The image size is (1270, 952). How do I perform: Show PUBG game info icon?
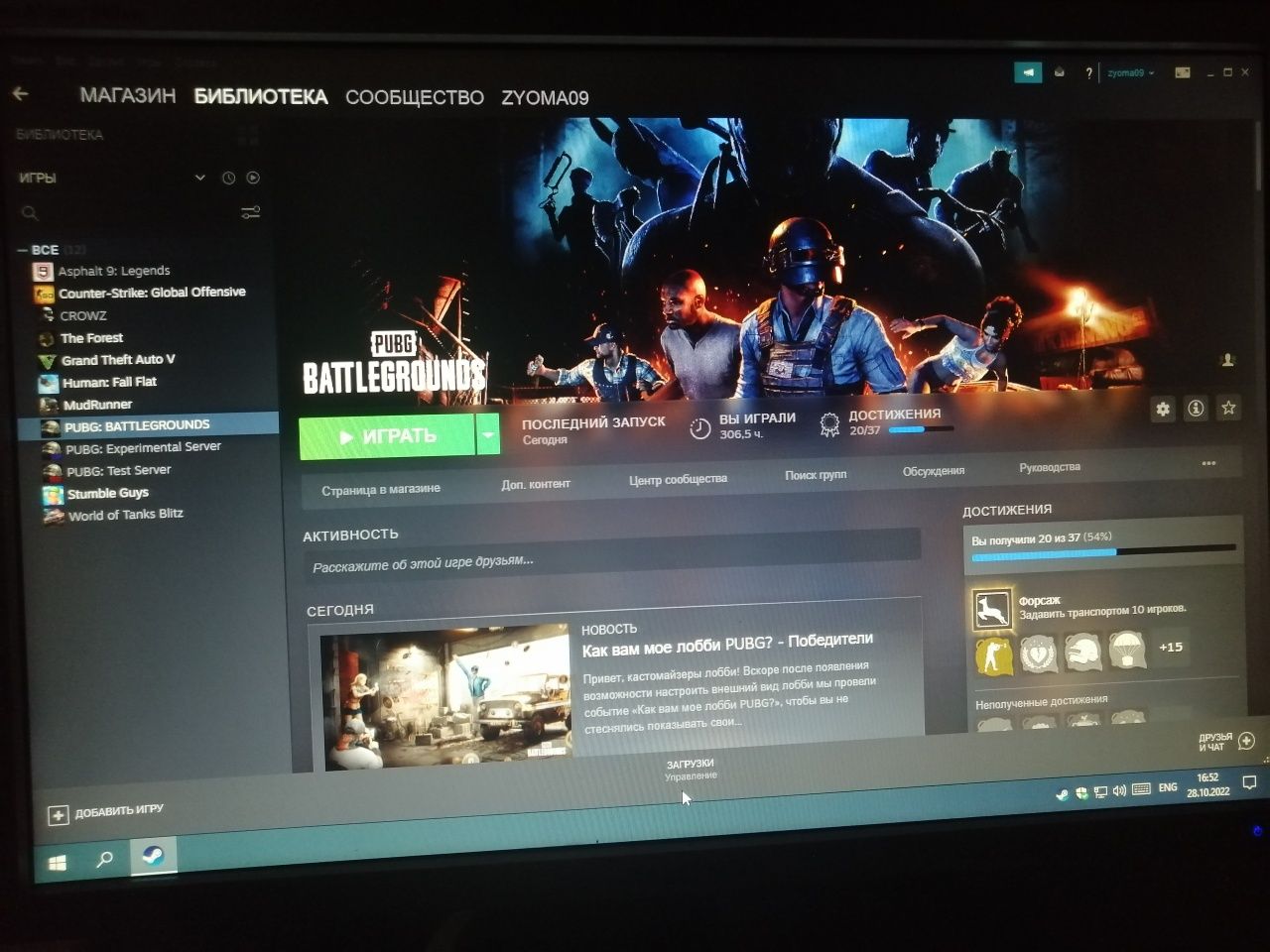1196,408
